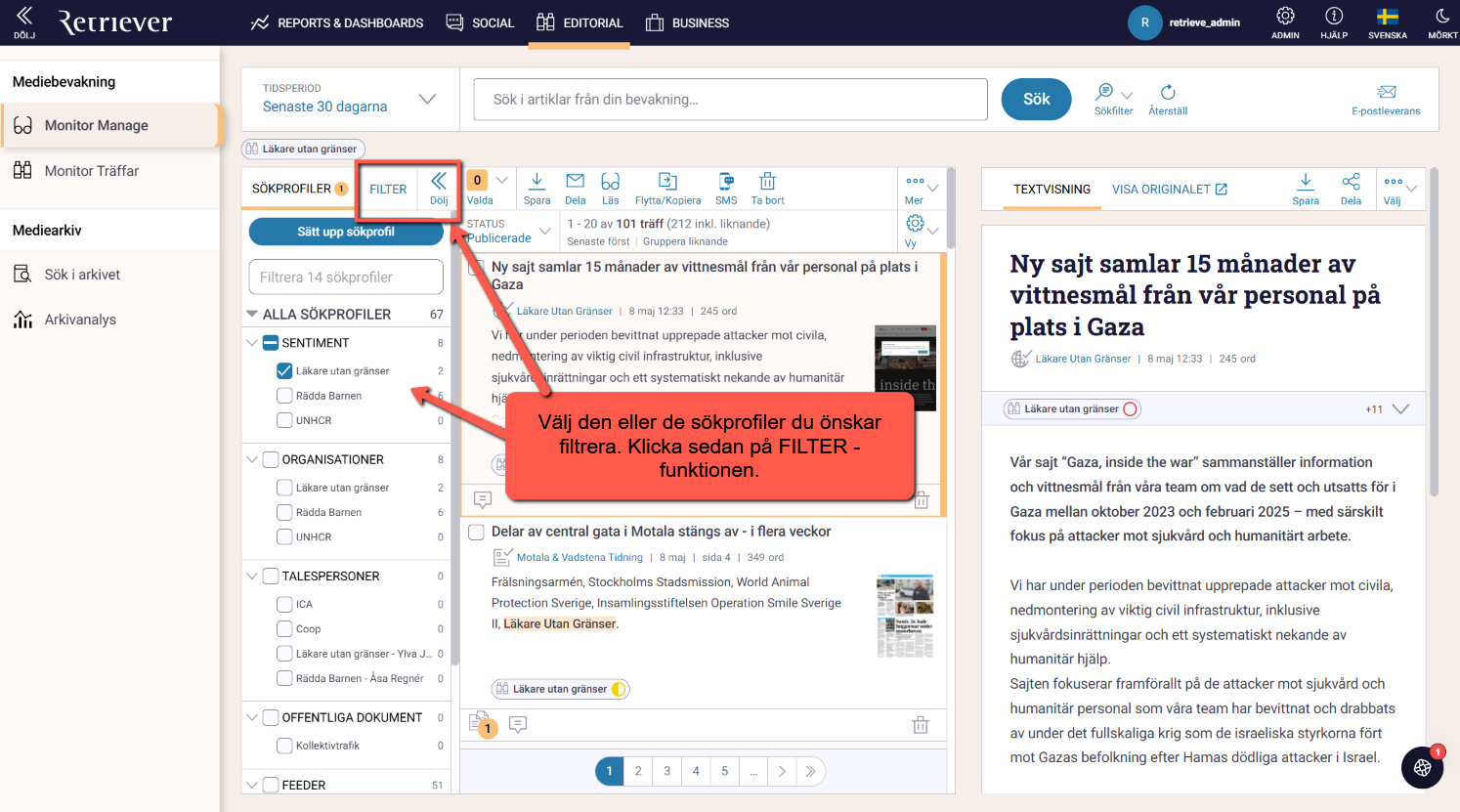Check the ICA spokesperson profile
The image size is (1460, 812).
tap(284, 604)
